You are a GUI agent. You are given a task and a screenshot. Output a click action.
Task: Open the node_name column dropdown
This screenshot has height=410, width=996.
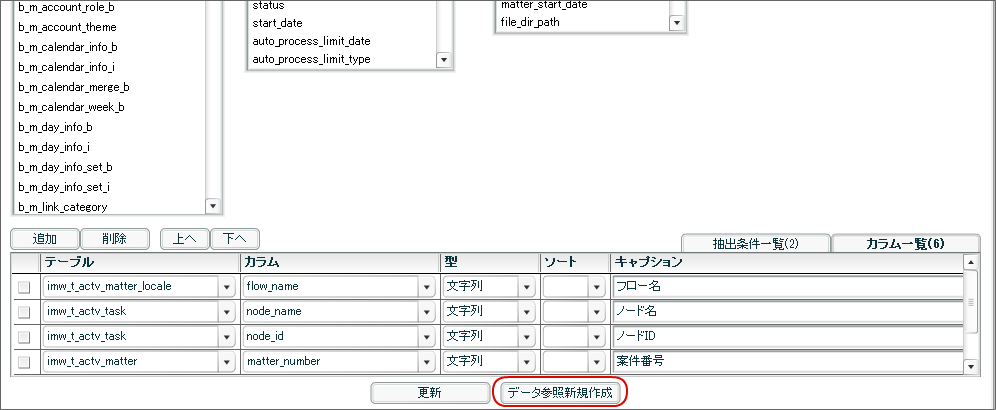(x=427, y=312)
